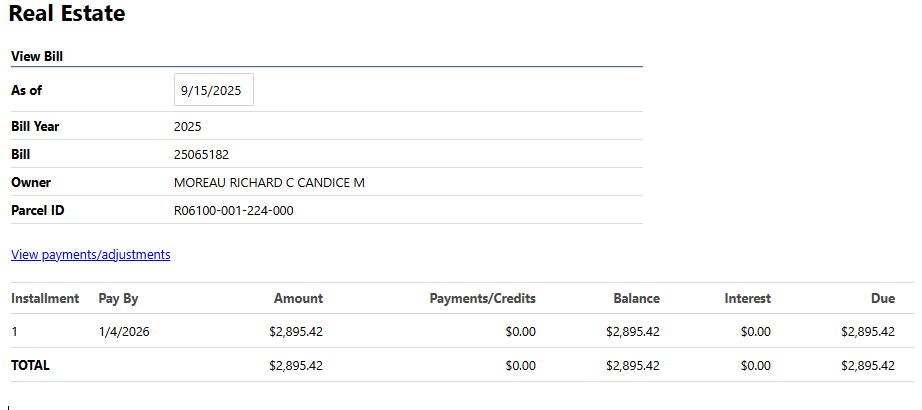Open the View payments/adjustments link
The width and height of the screenshot is (922, 410).
click(91, 255)
